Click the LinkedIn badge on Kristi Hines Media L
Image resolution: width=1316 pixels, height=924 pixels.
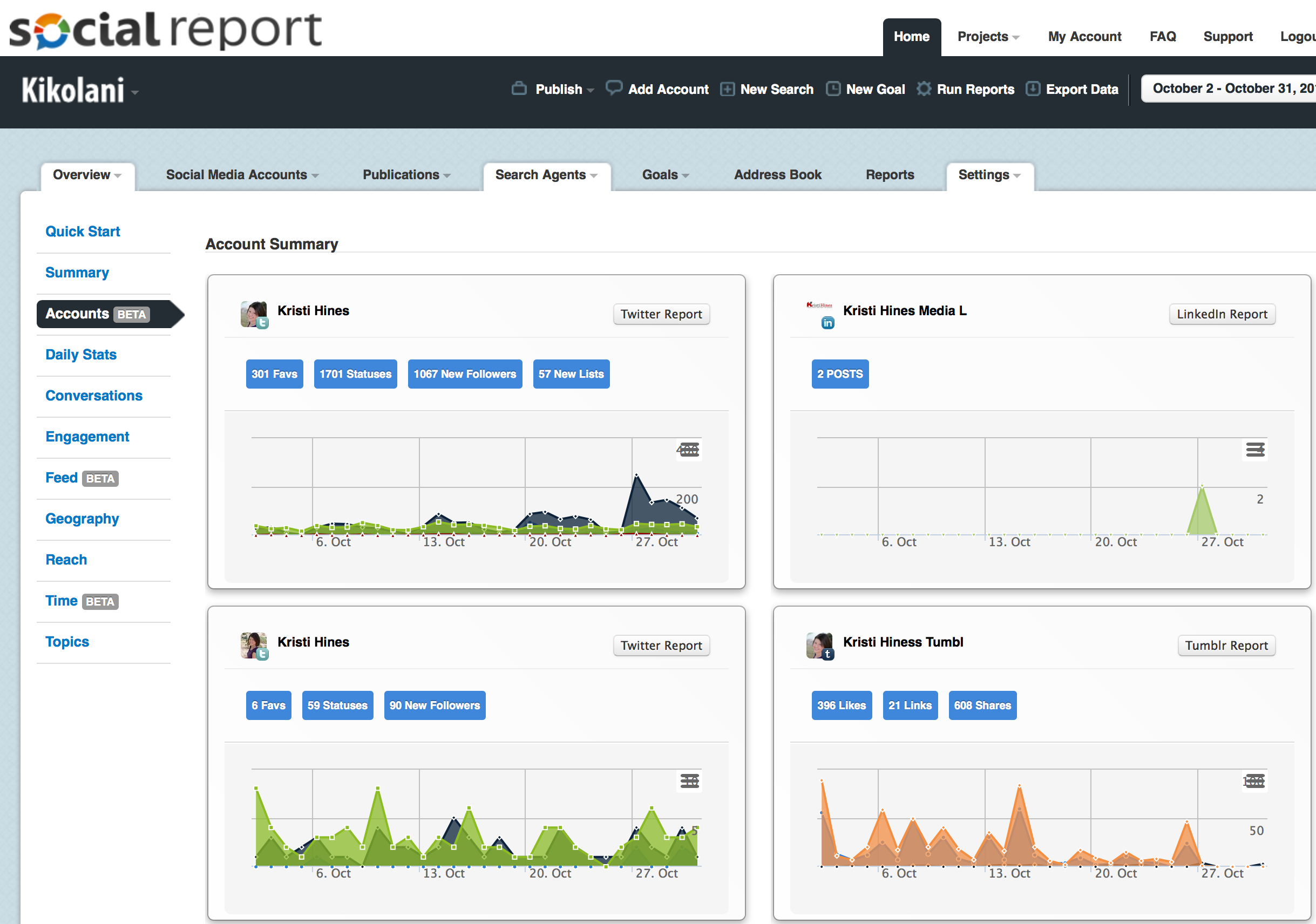827,322
